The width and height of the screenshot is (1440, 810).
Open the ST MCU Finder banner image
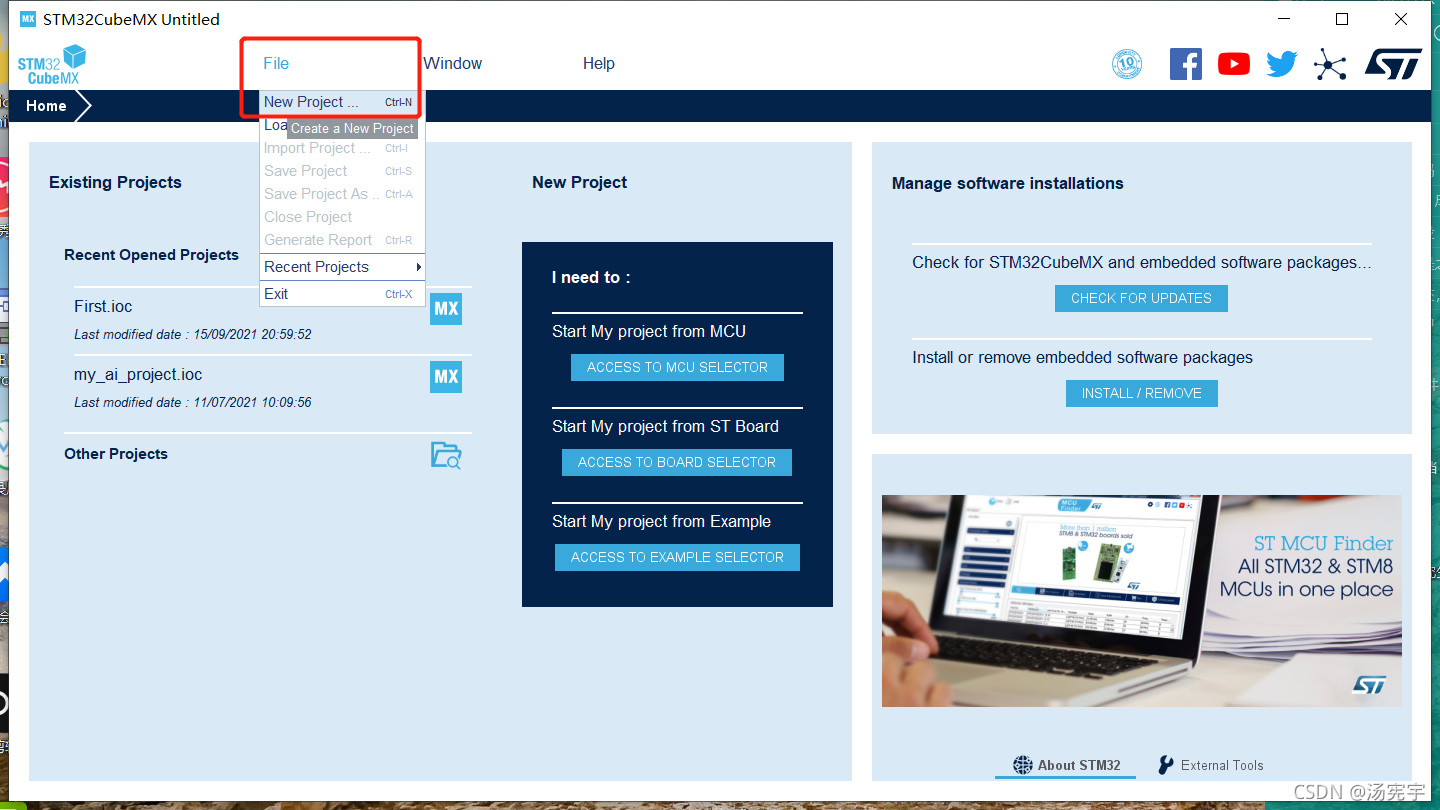(x=1141, y=601)
